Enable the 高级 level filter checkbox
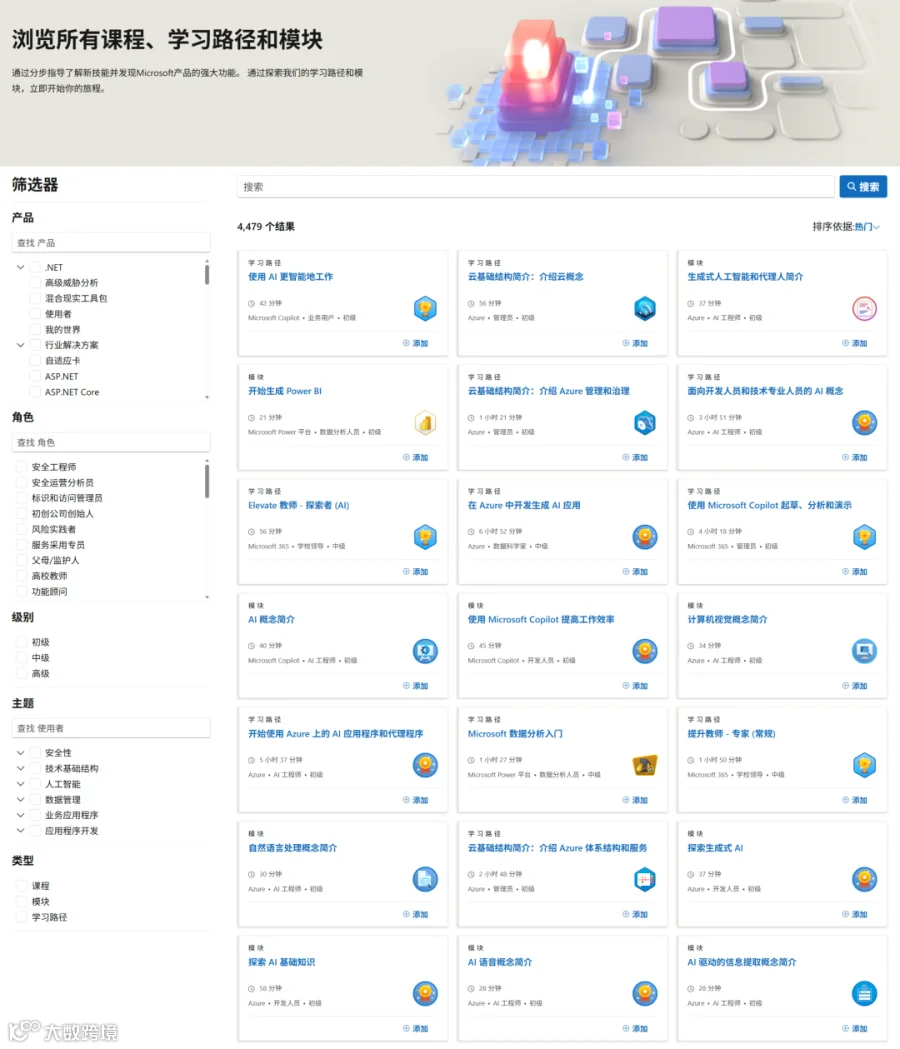The height and width of the screenshot is (1049, 900). click(x=21, y=674)
